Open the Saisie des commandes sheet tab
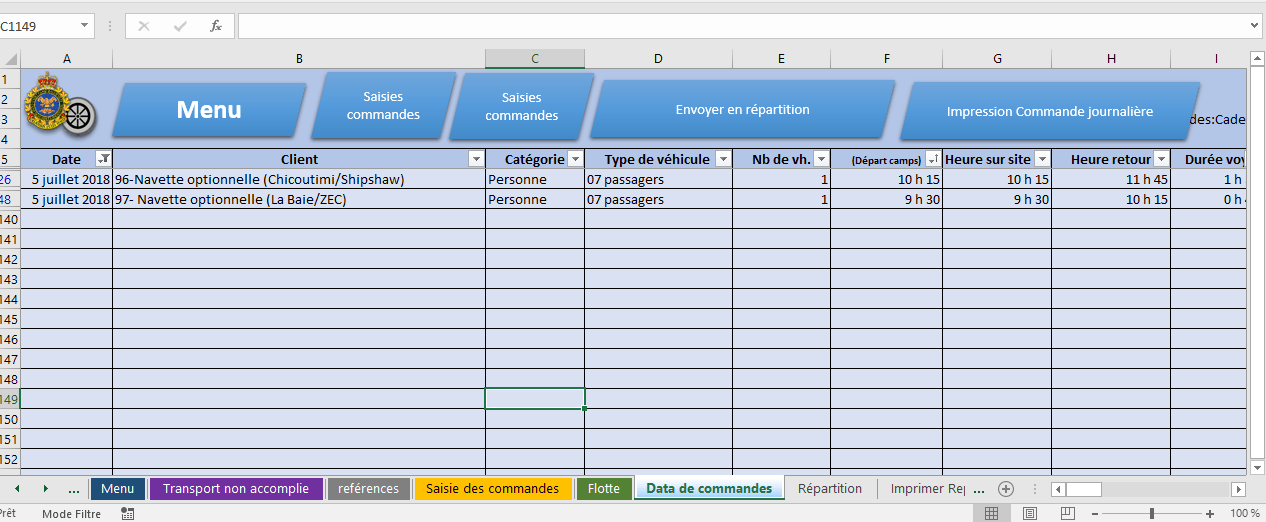The height and width of the screenshot is (522, 1266). 492,488
